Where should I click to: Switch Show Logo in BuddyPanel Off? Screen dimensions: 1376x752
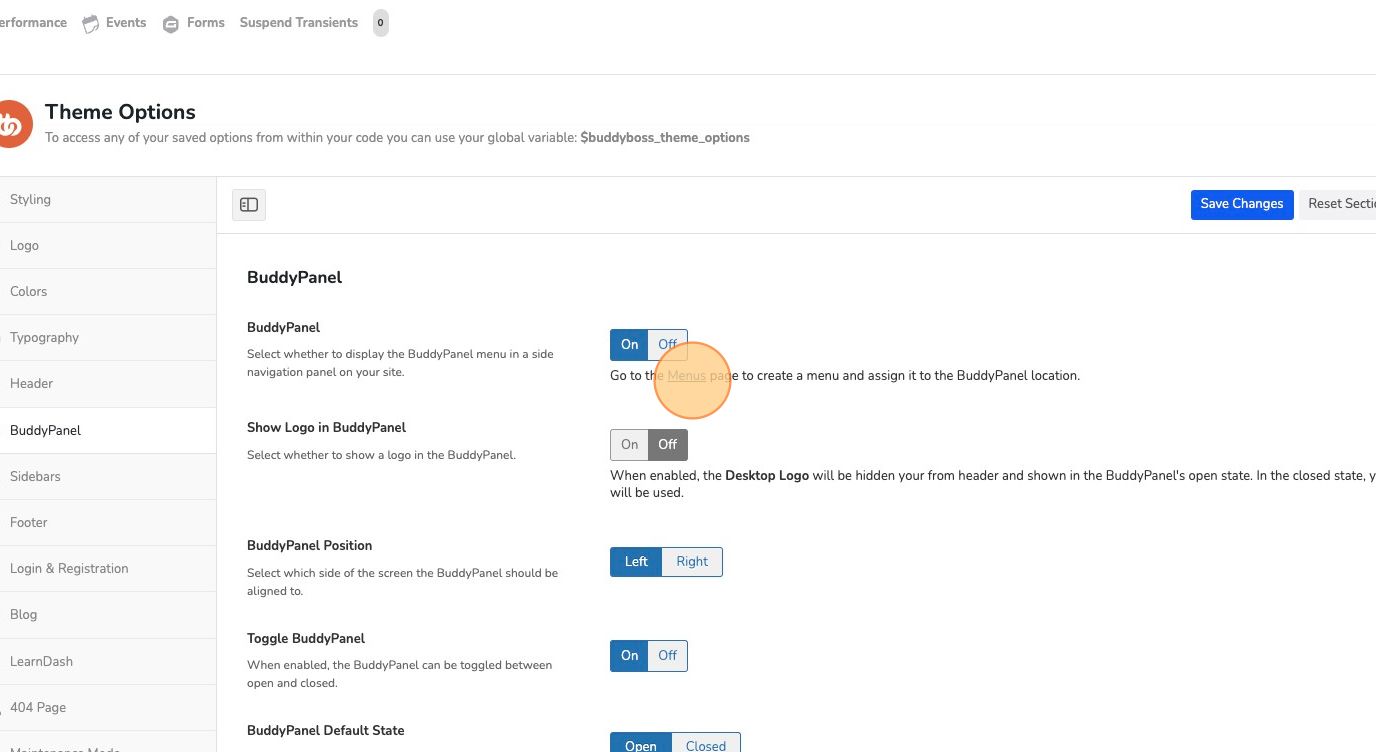[x=668, y=444]
